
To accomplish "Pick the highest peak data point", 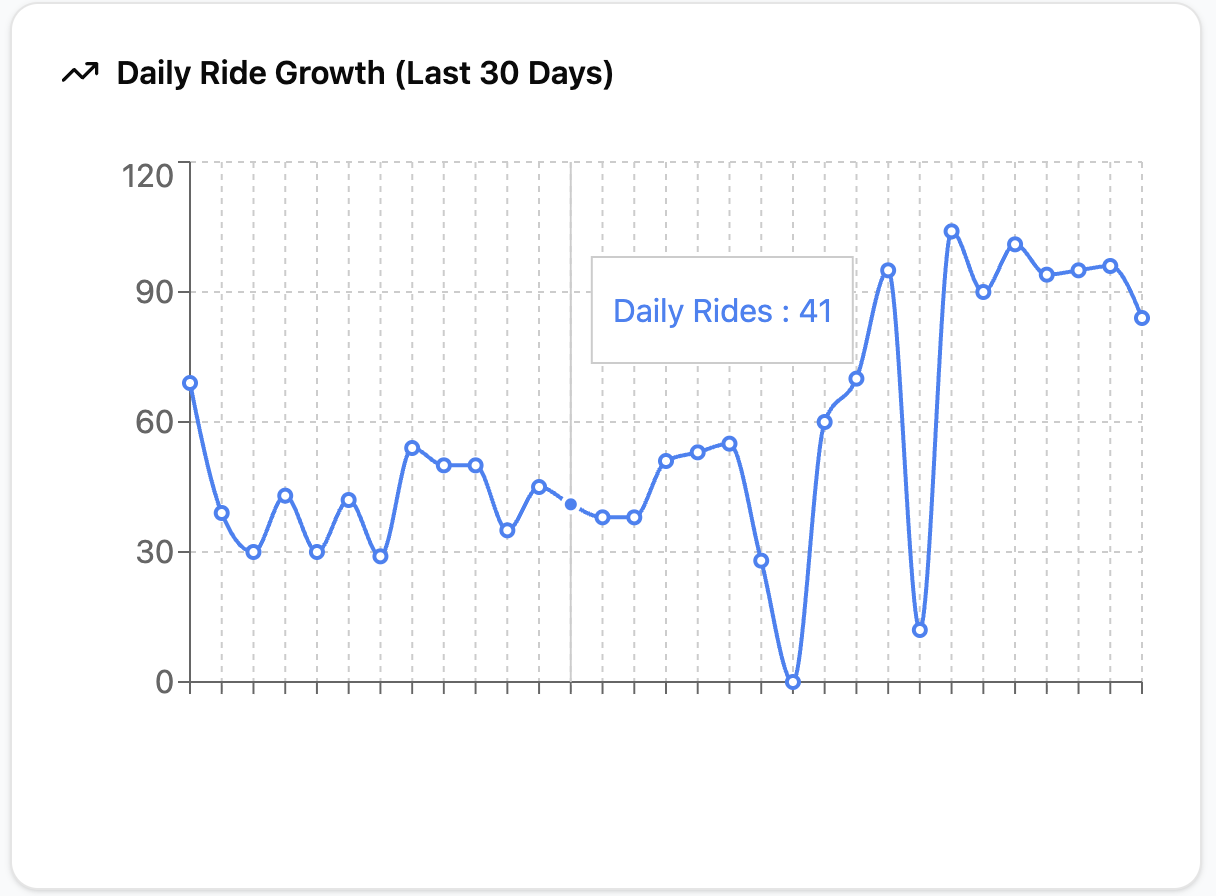I will 951,231.
